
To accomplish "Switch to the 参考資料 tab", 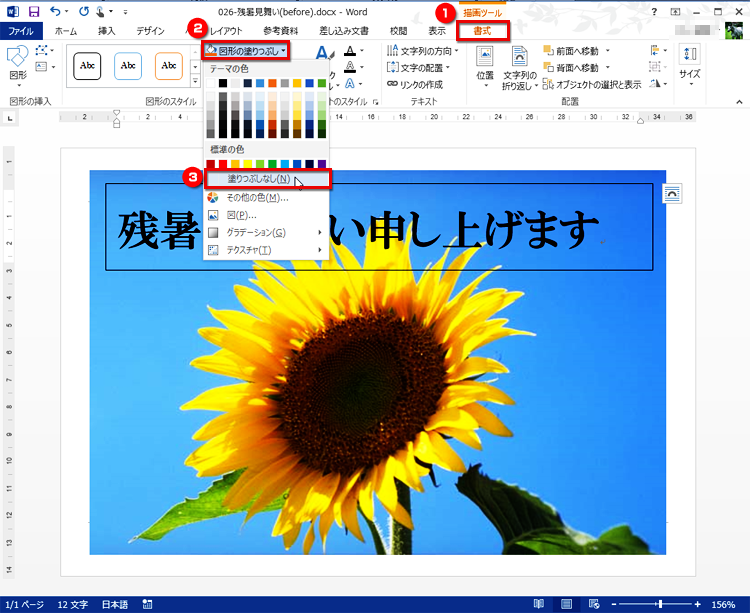I will point(281,31).
